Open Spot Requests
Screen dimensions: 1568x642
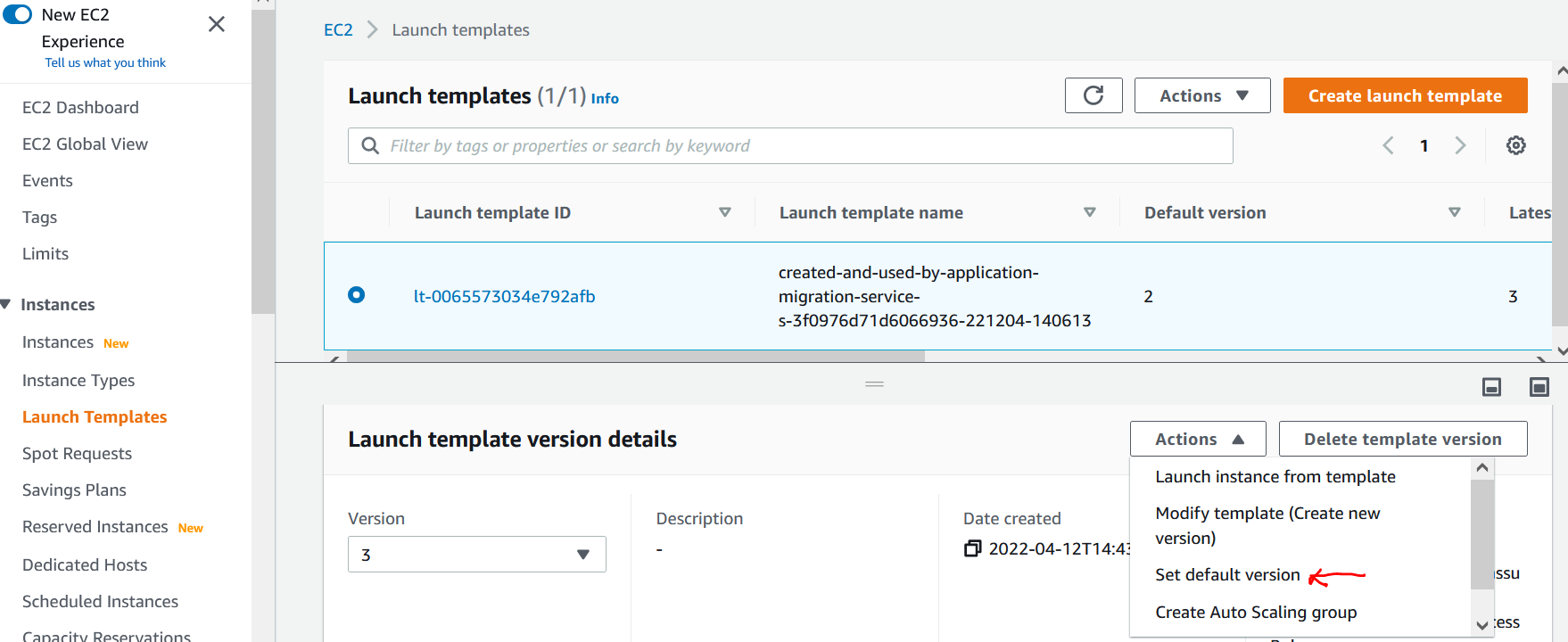(77, 453)
